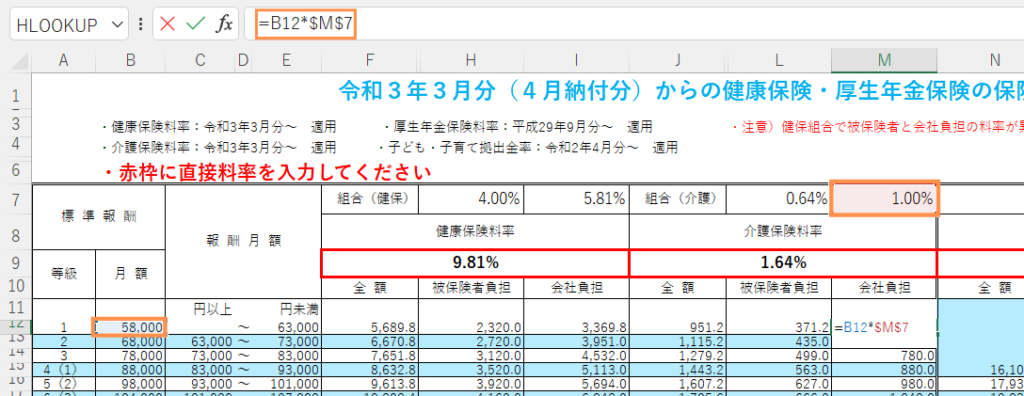
Task: Click cell M7 showing 1.00%
Action: tap(884, 199)
